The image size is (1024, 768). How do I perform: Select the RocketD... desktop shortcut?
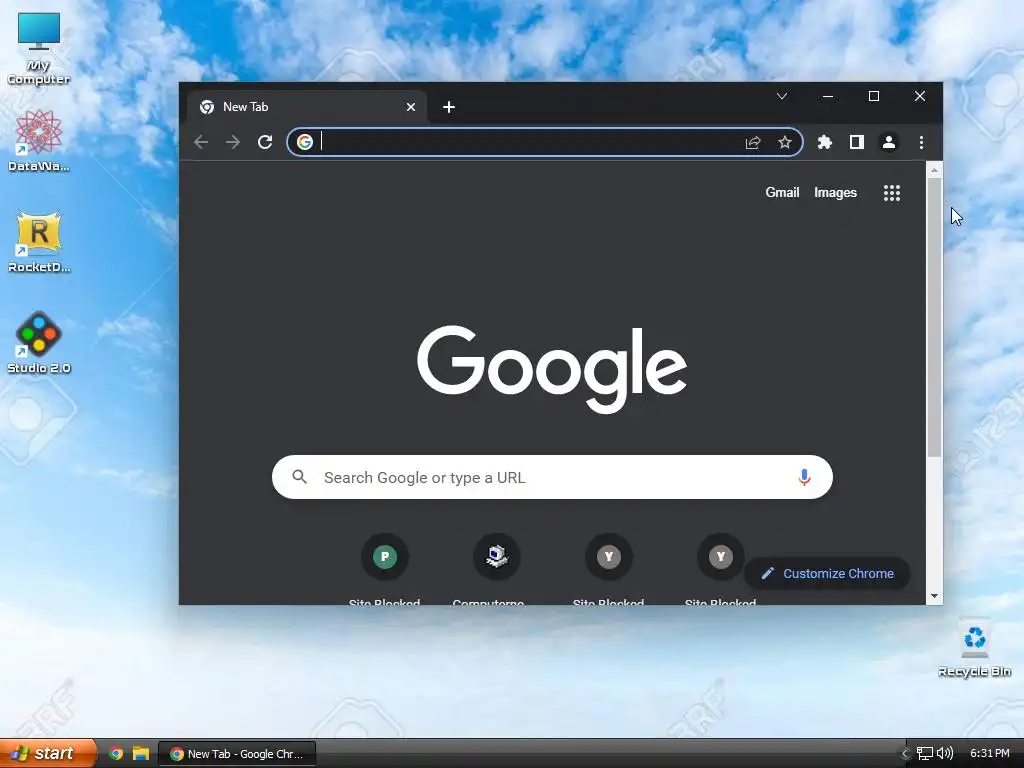click(x=39, y=242)
